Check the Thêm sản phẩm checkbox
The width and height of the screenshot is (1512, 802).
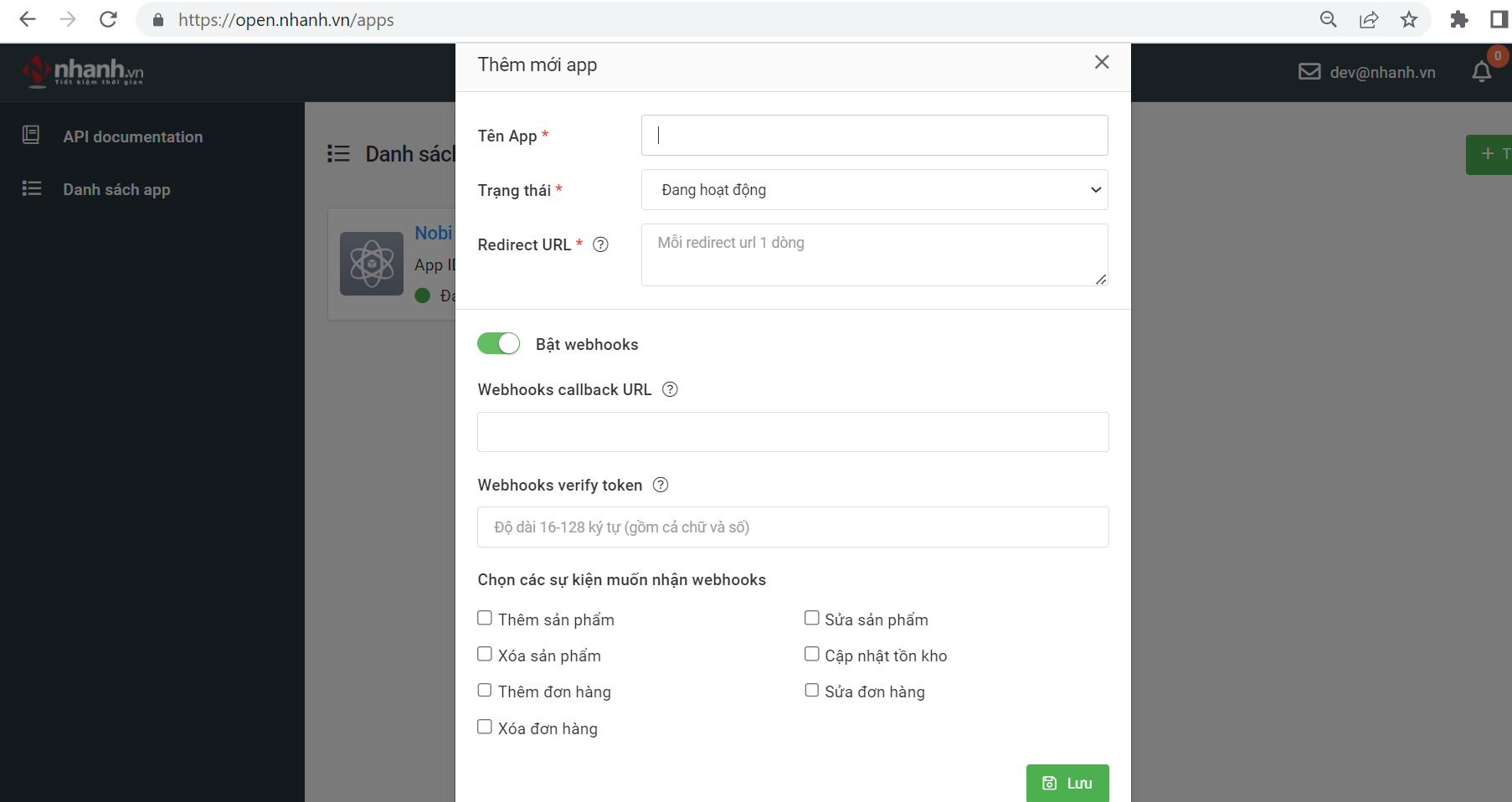coord(485,618)
